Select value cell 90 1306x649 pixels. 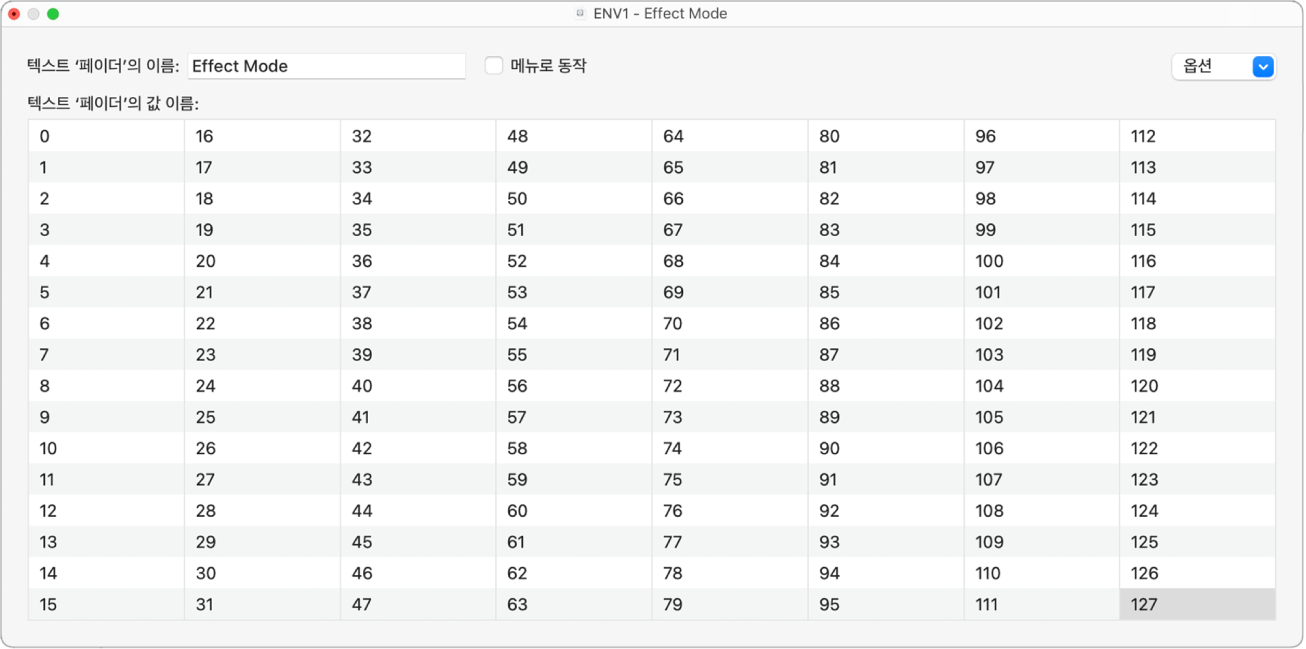[x=885, y=448]
